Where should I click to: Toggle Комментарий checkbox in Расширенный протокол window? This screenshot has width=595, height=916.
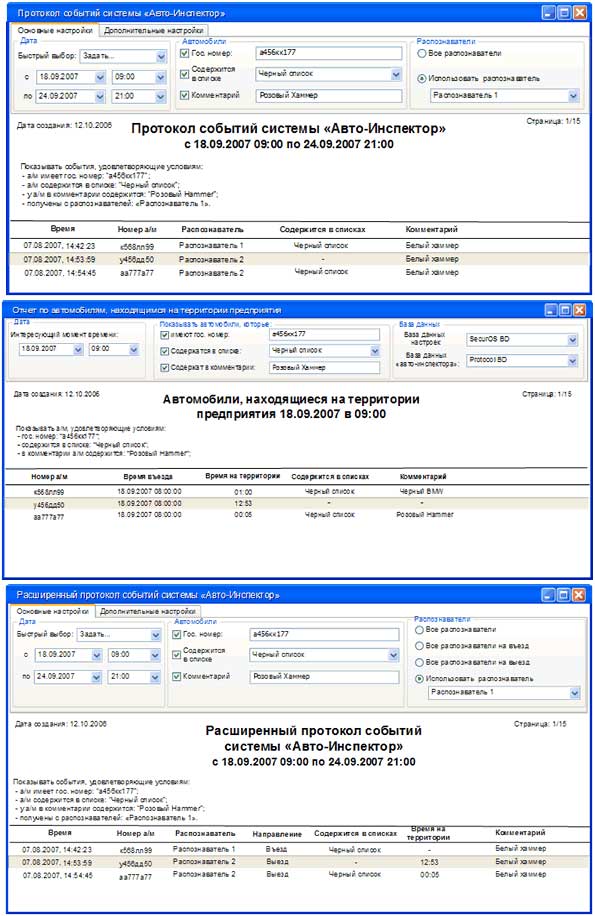[176, 676]
